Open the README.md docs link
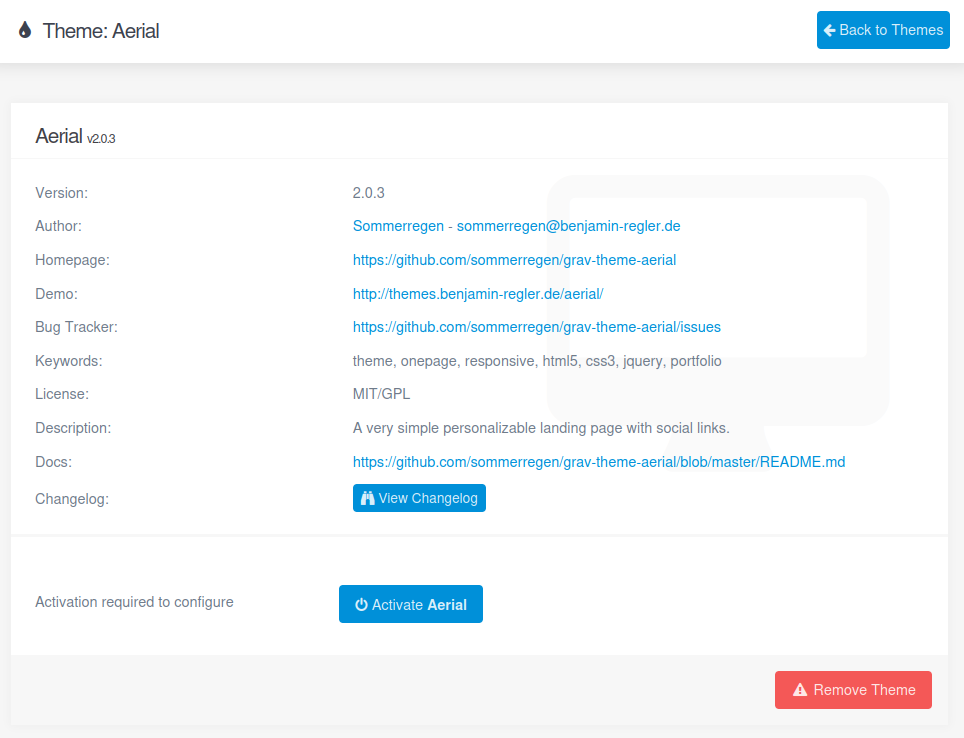Image resolution: width=964 pixels, height=738 pixels. 599,462
